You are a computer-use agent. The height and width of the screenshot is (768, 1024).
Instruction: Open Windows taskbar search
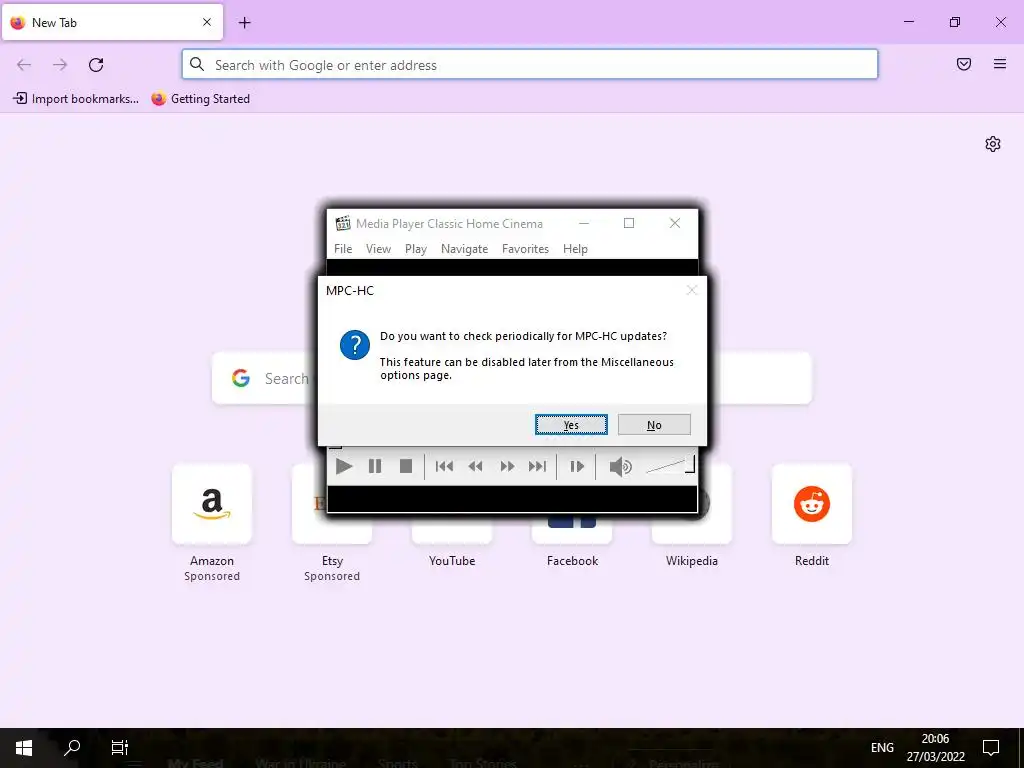tap(72, 748)
